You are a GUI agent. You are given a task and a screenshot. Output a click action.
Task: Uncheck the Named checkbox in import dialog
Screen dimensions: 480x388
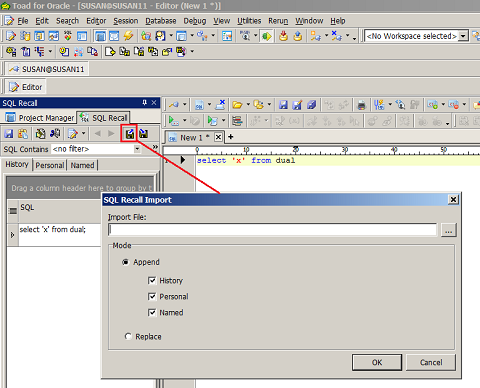tap(152, 312)
